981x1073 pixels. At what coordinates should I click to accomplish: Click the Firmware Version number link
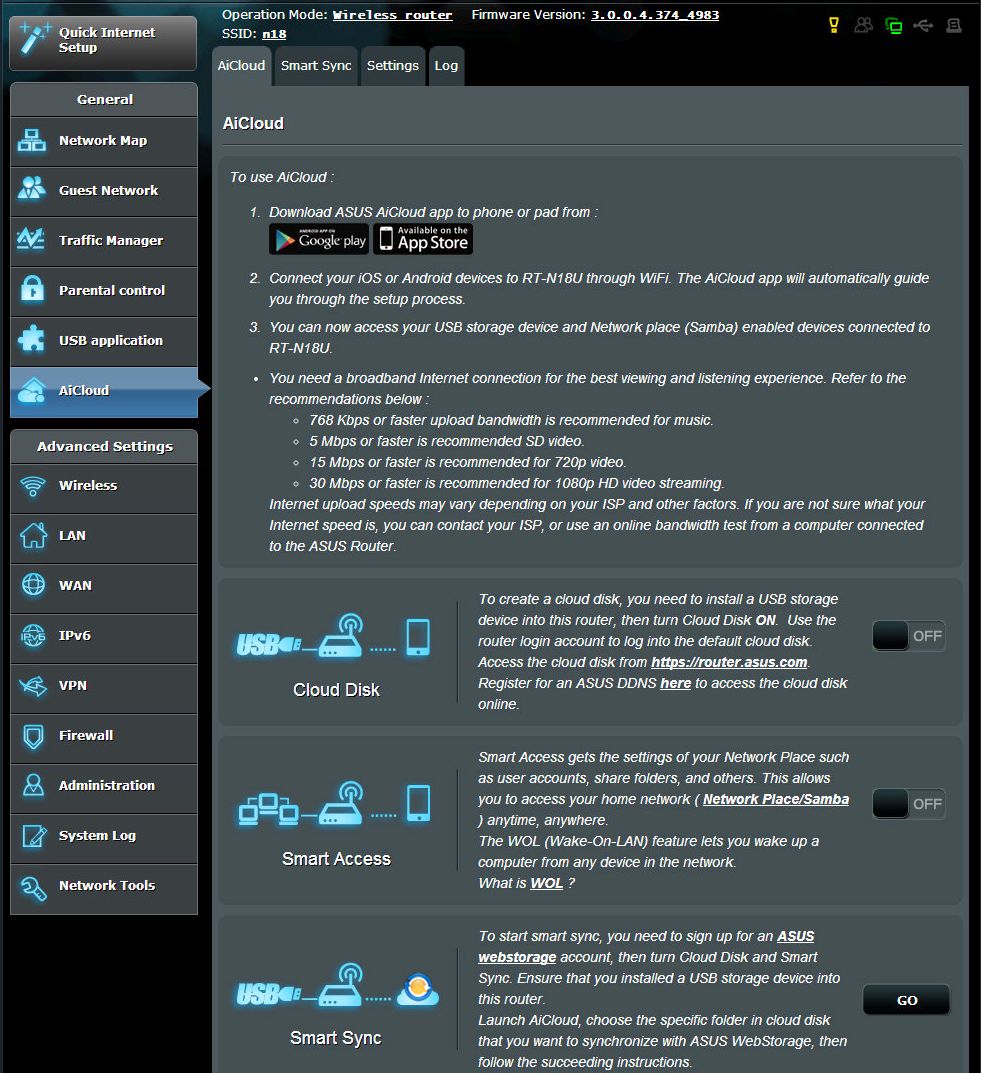pos(655,15)
